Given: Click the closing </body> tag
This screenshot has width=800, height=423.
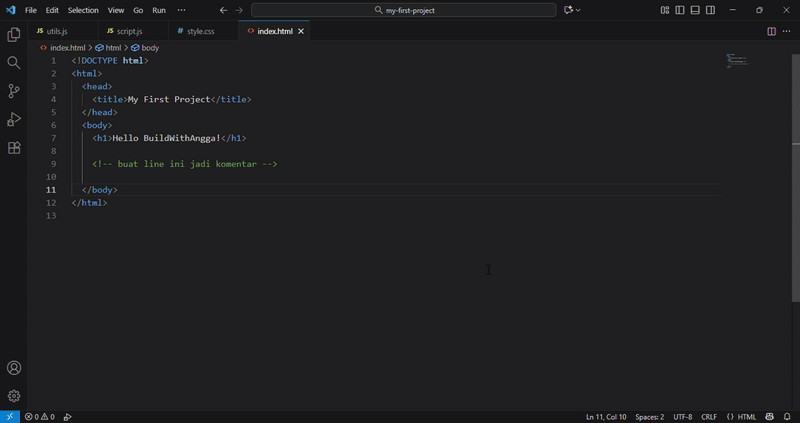Looking at the screenshot, I should tap(99, 190).
